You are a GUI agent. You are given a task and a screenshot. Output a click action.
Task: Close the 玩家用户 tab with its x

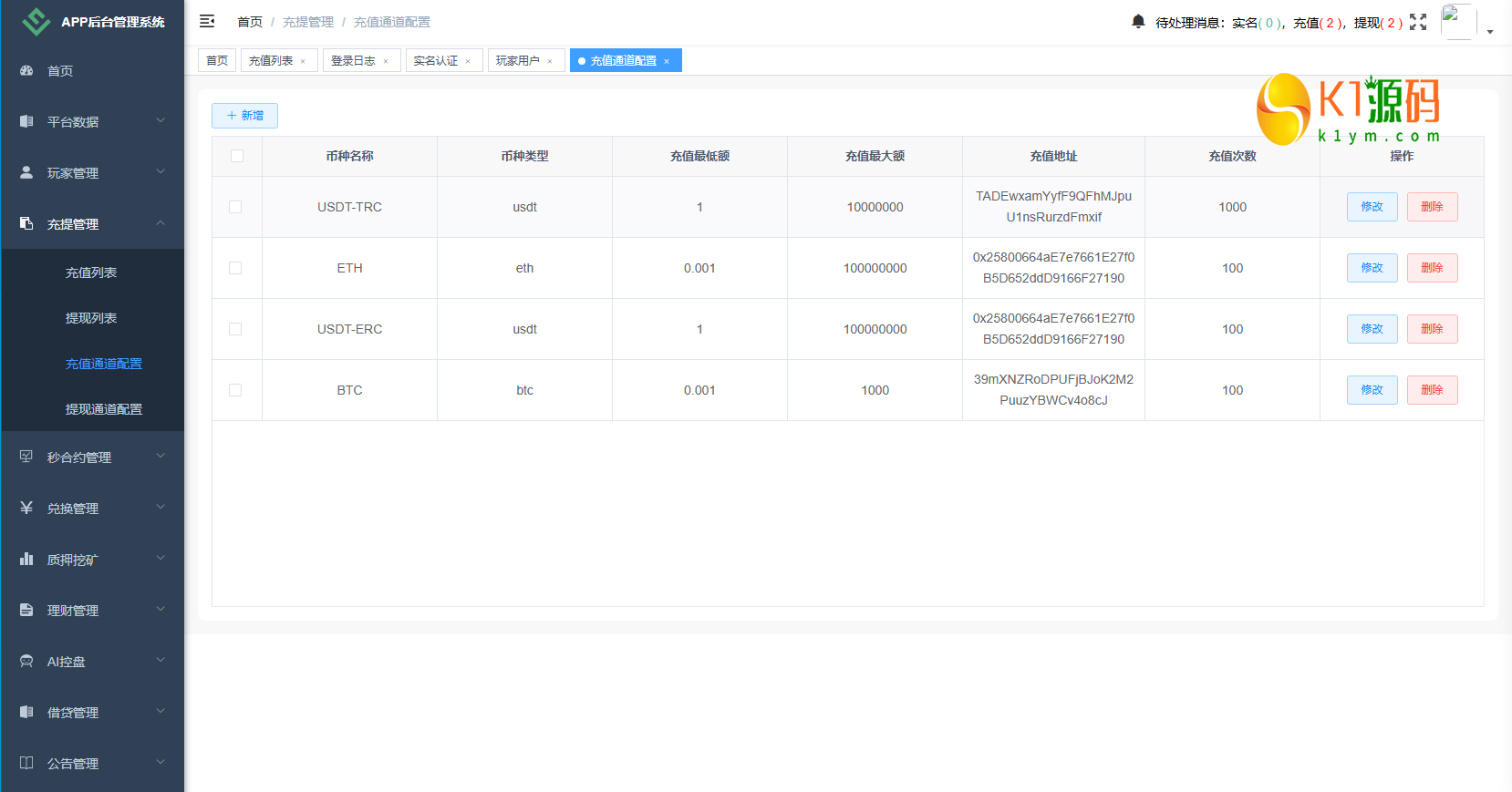point(550,61)
